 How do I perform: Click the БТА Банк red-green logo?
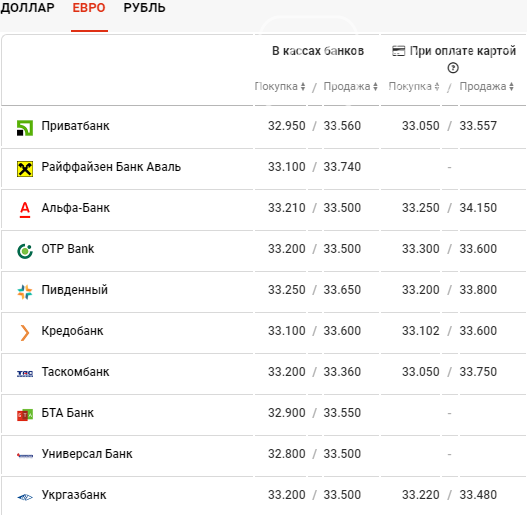pyautogui.click(x=25, y=415)
